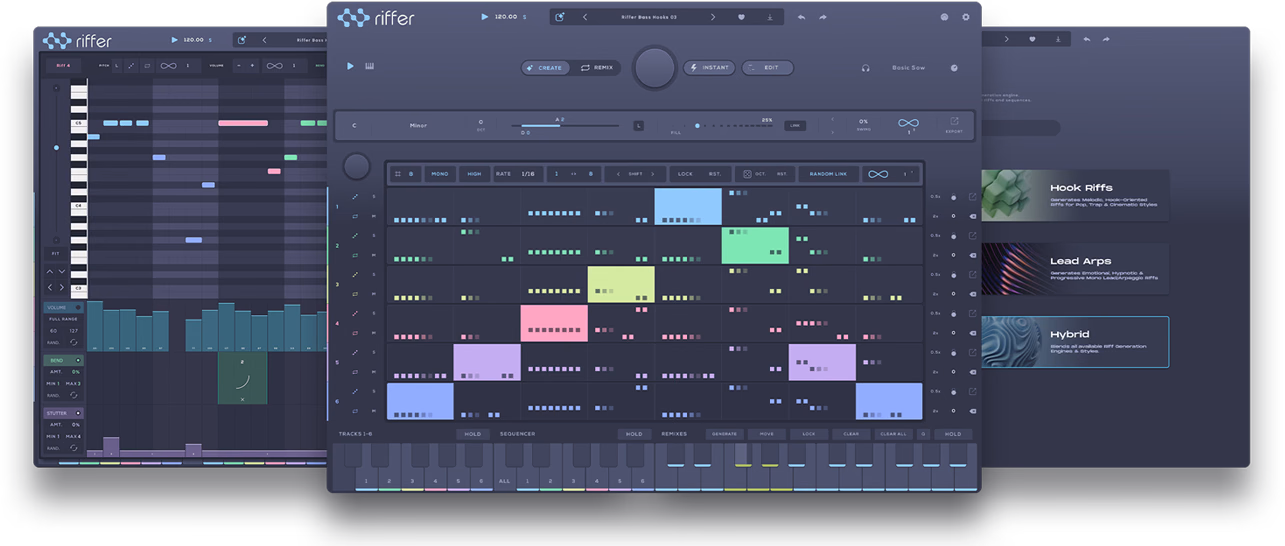Select the Remix mode tab
The image size is (1285, 546).
pos(597,68)
